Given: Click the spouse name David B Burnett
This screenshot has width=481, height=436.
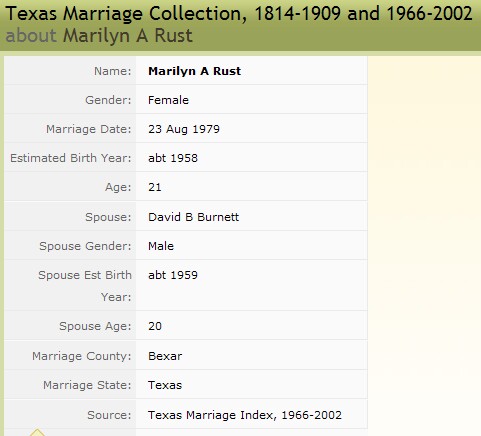Looking at the screenshot, I should coord(193,217).
